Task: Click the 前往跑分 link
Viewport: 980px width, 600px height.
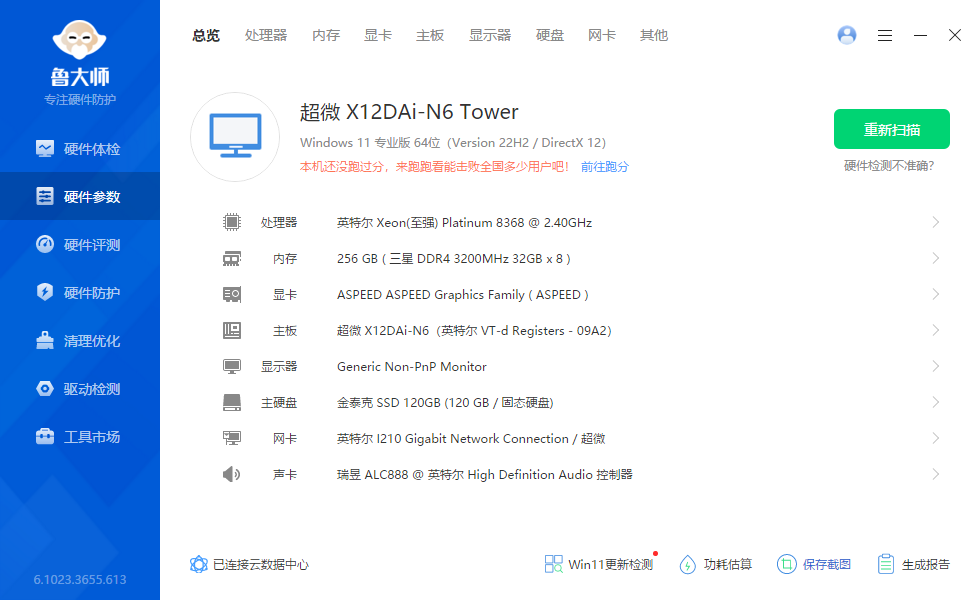Action: 604,167
